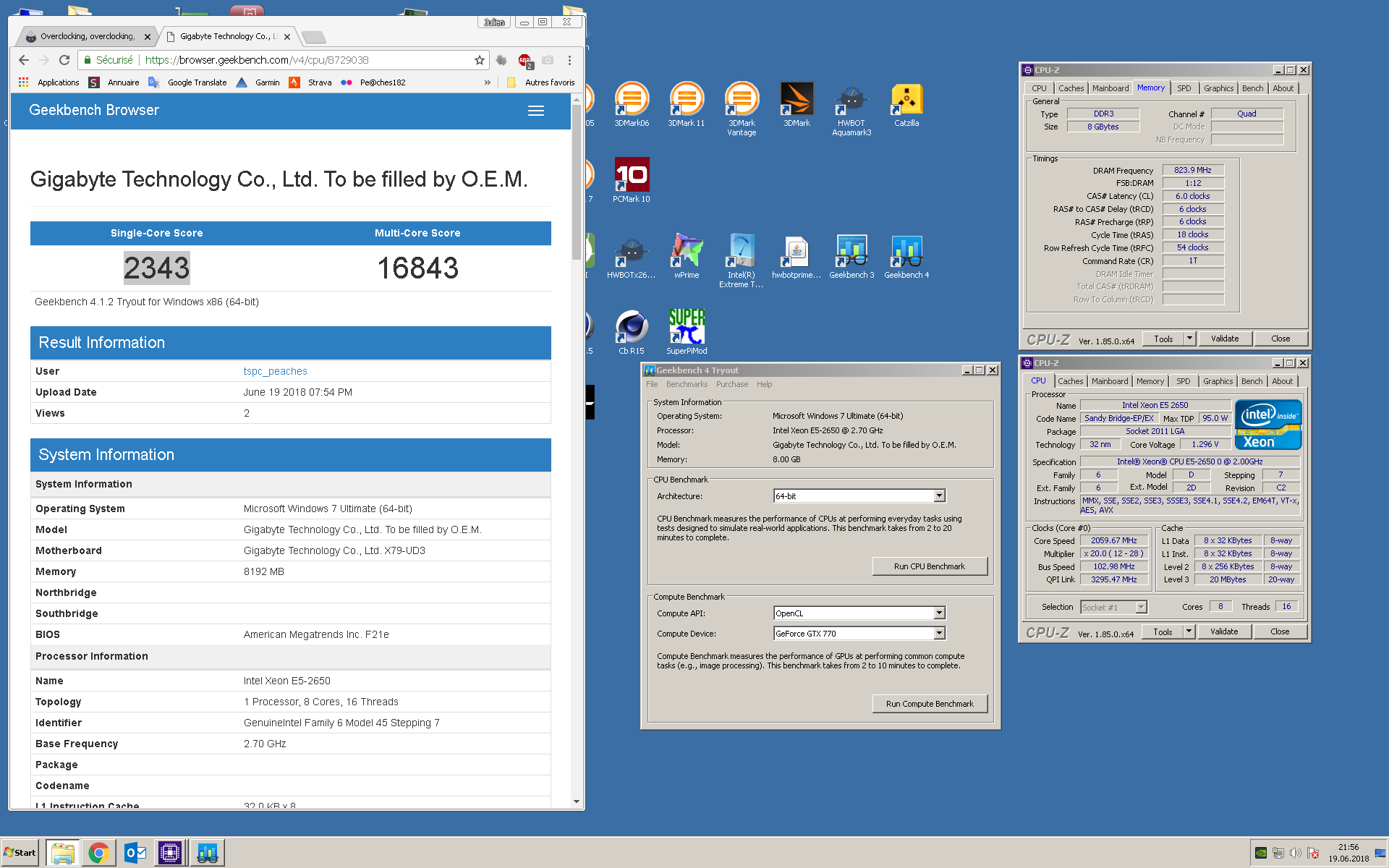Open Geekbench 3 desktop shortcut
This screenshot has height=868, width=1389.
[851, 257]
